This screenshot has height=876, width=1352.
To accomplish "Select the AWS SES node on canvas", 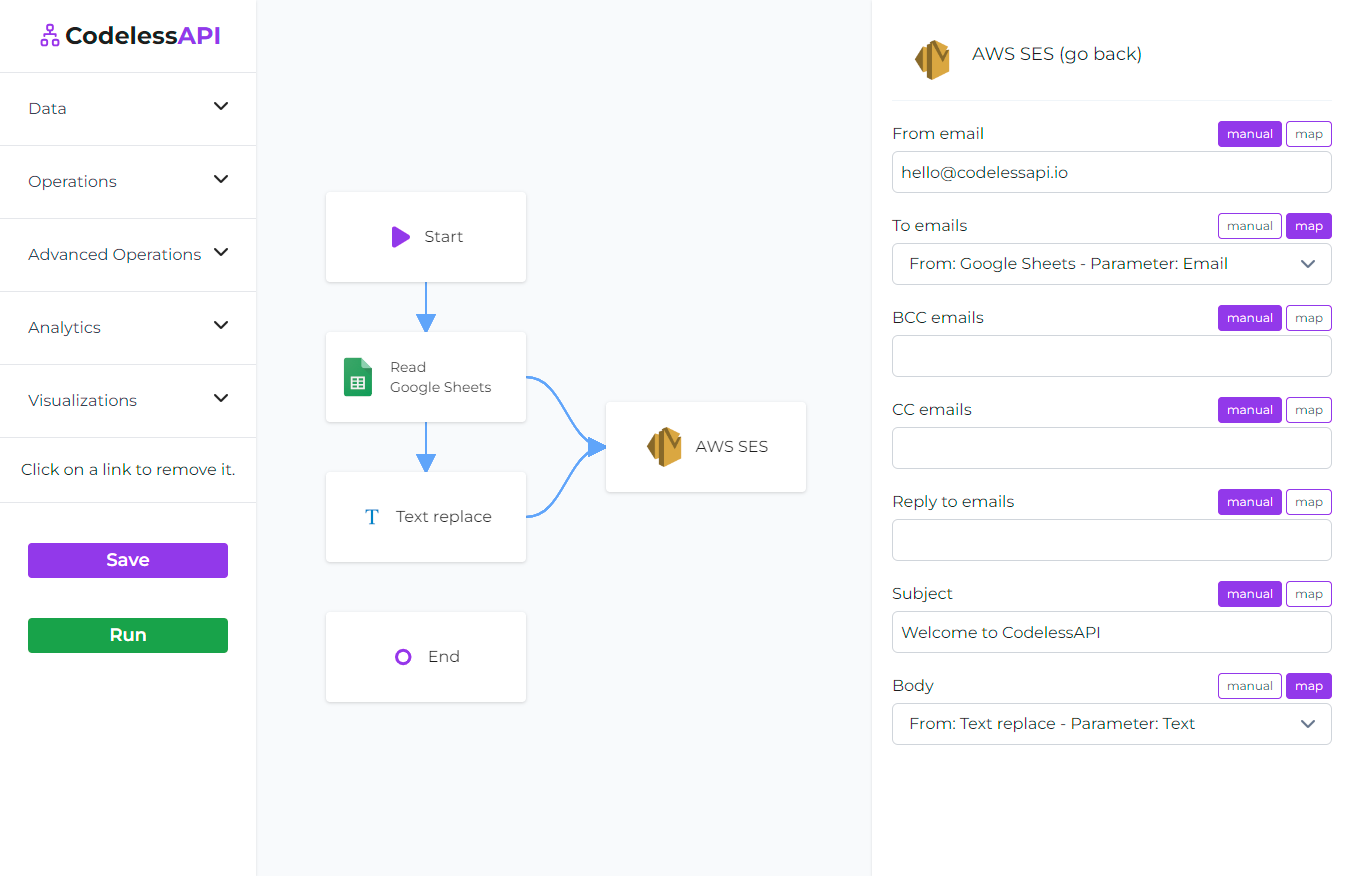I will [x=706, y=447].
